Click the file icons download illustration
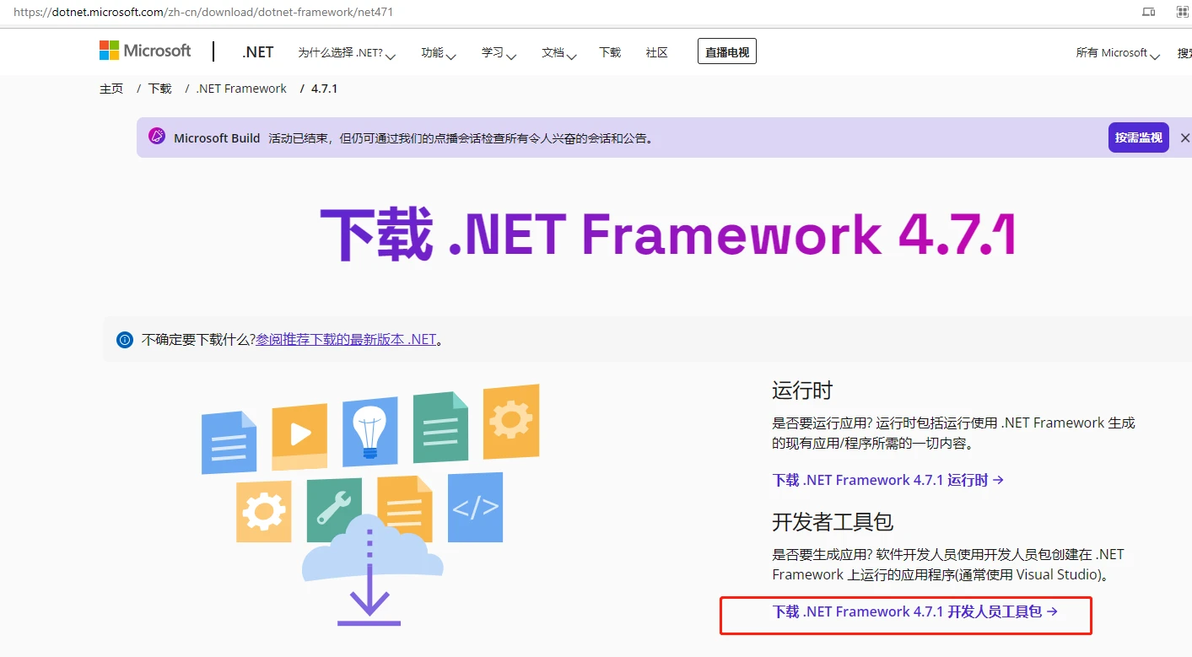The image size is (1192, 657). (370, 505)
